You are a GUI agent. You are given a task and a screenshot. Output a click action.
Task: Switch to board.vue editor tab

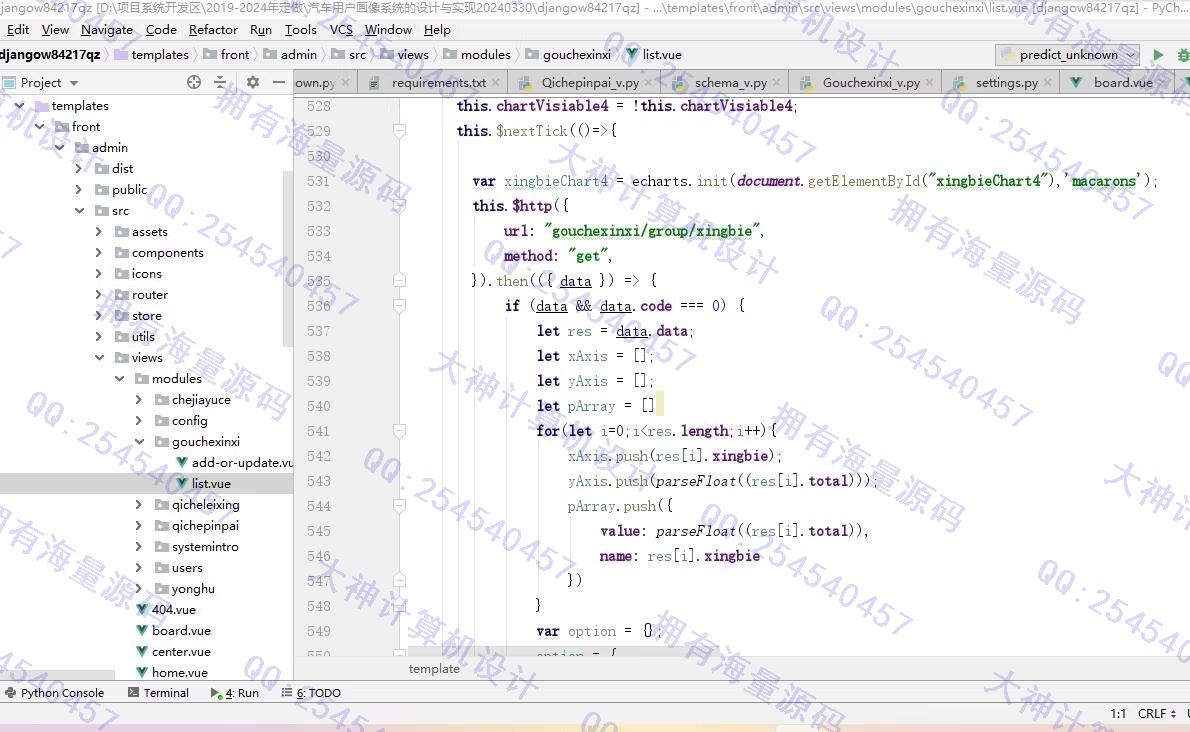click(x=1119, y=82)
